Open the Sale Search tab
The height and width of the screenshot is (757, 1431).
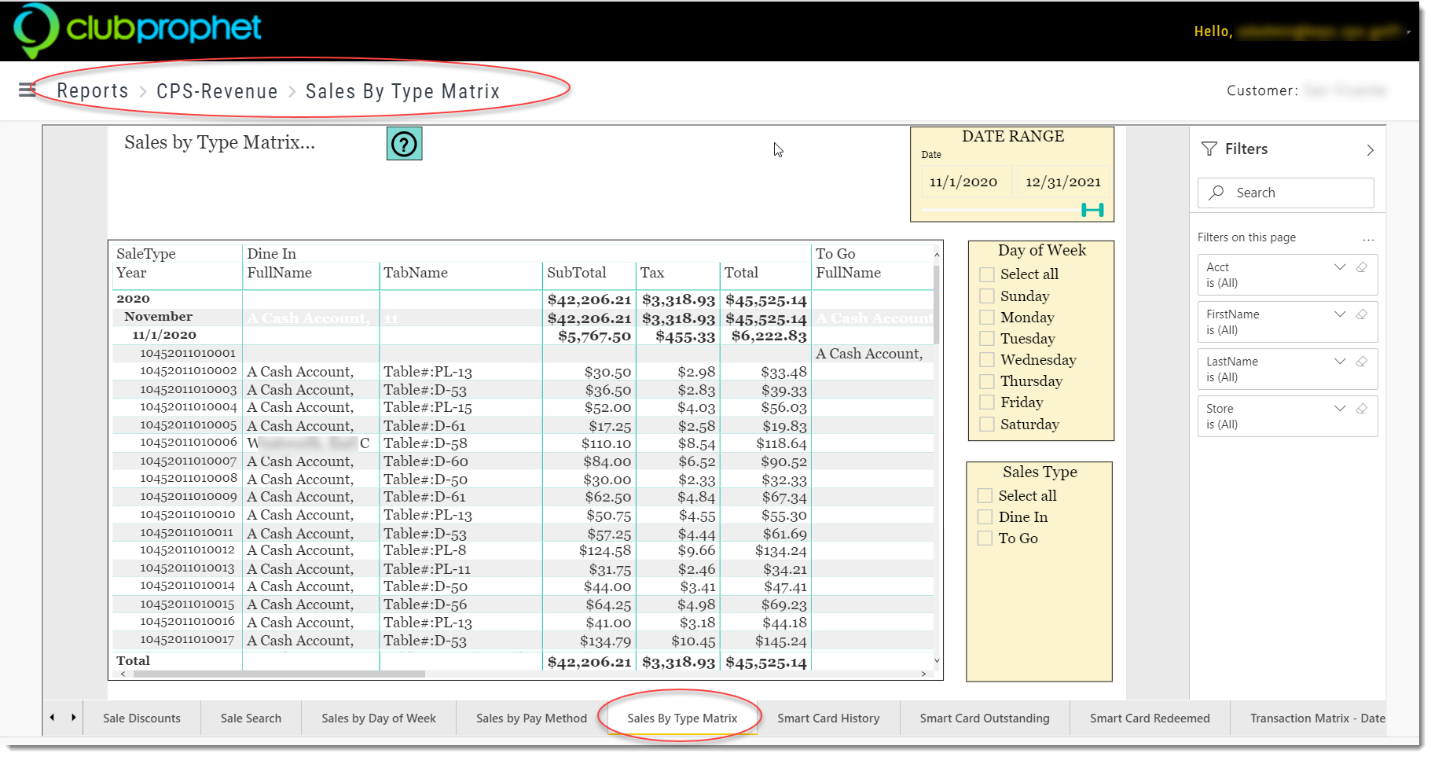coord(251,718)
